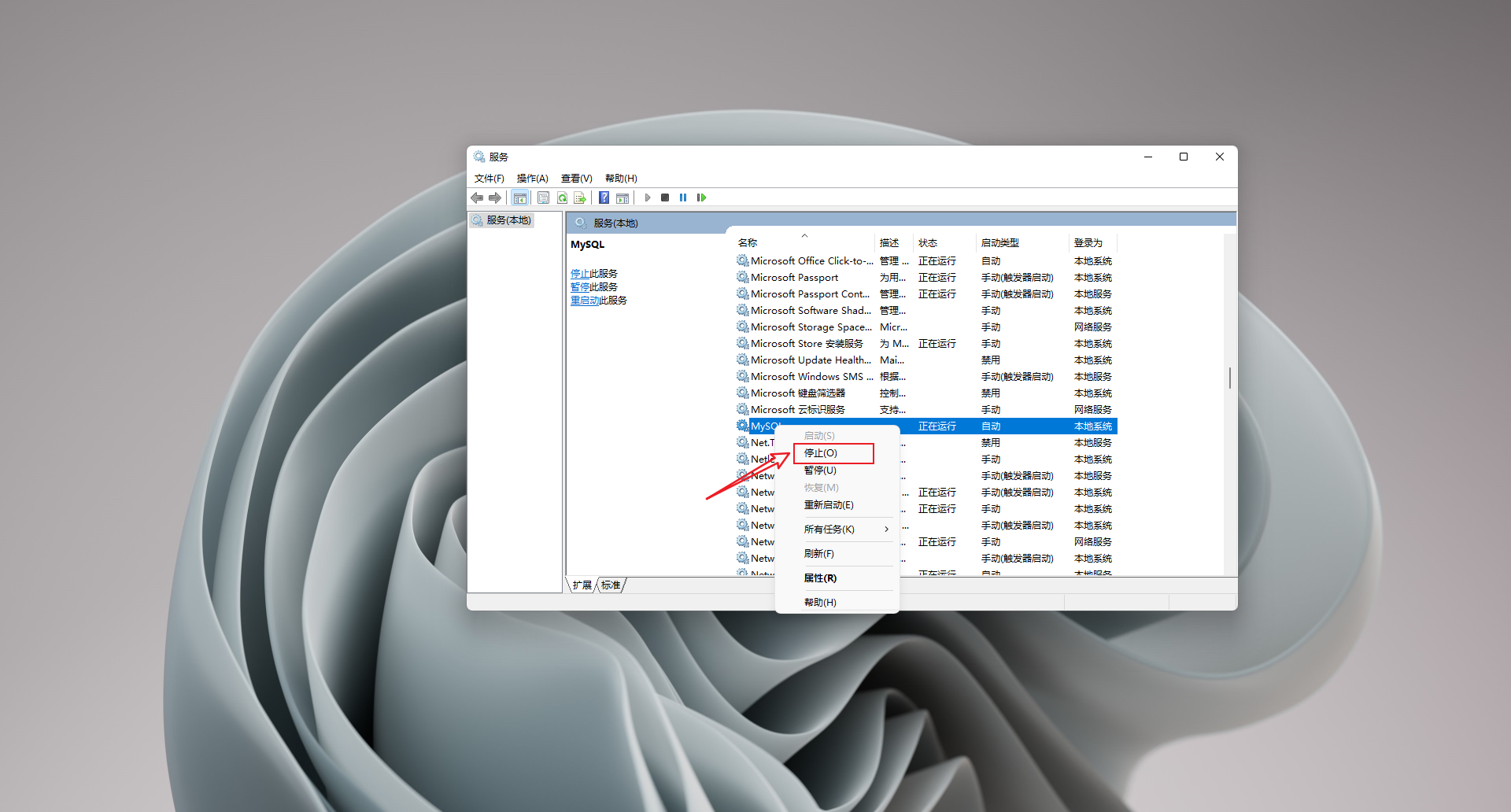Sort by the 名称 column header
Viewport: 1511px width, 812px height.
point(804,243)
